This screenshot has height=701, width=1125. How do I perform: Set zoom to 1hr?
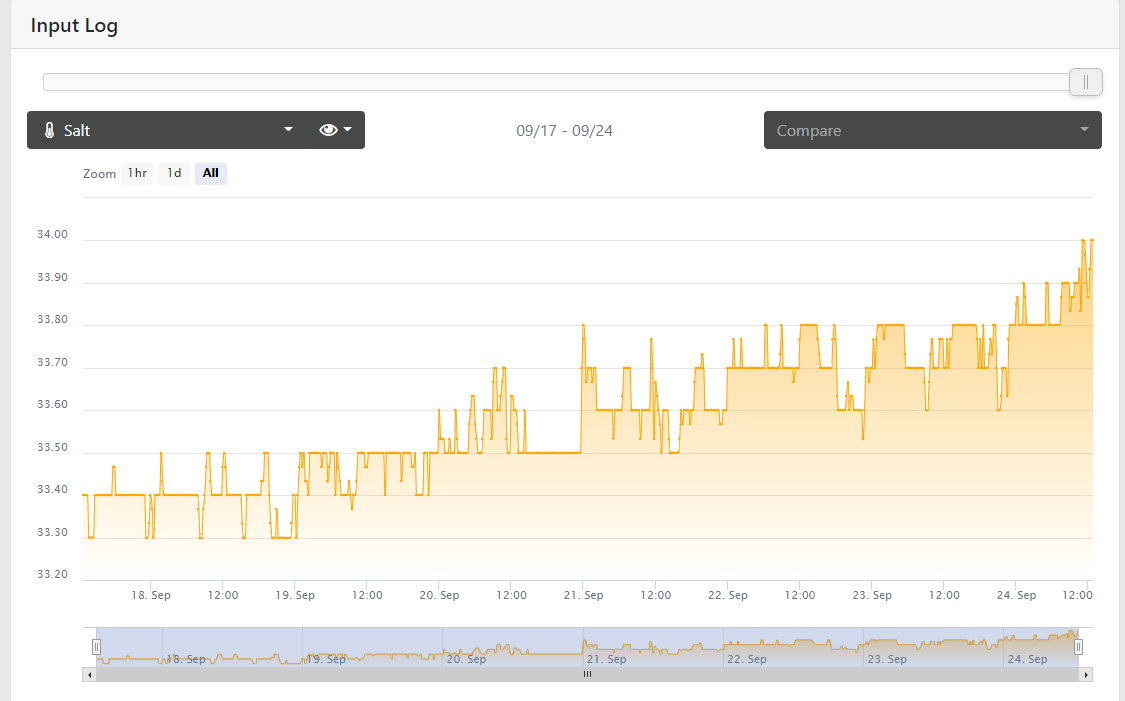(x=137, y=174)
